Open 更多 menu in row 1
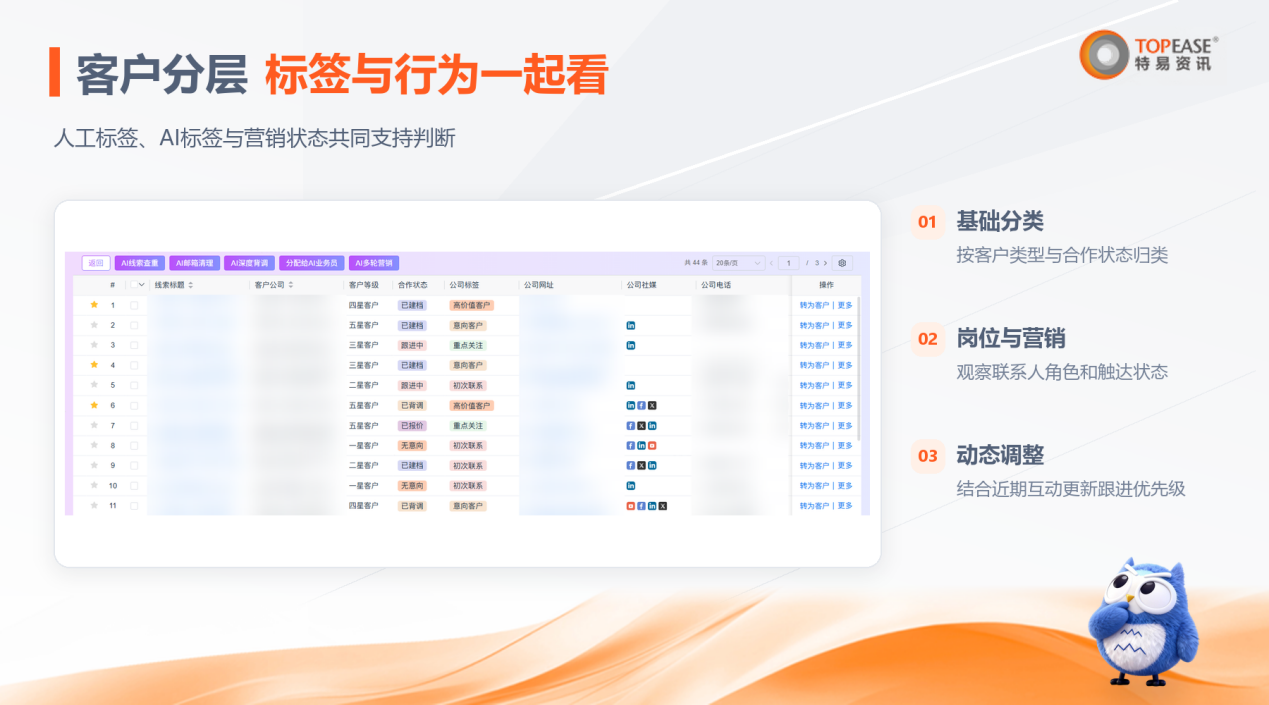Screen dimensions: 1269x705 point(845,305)
